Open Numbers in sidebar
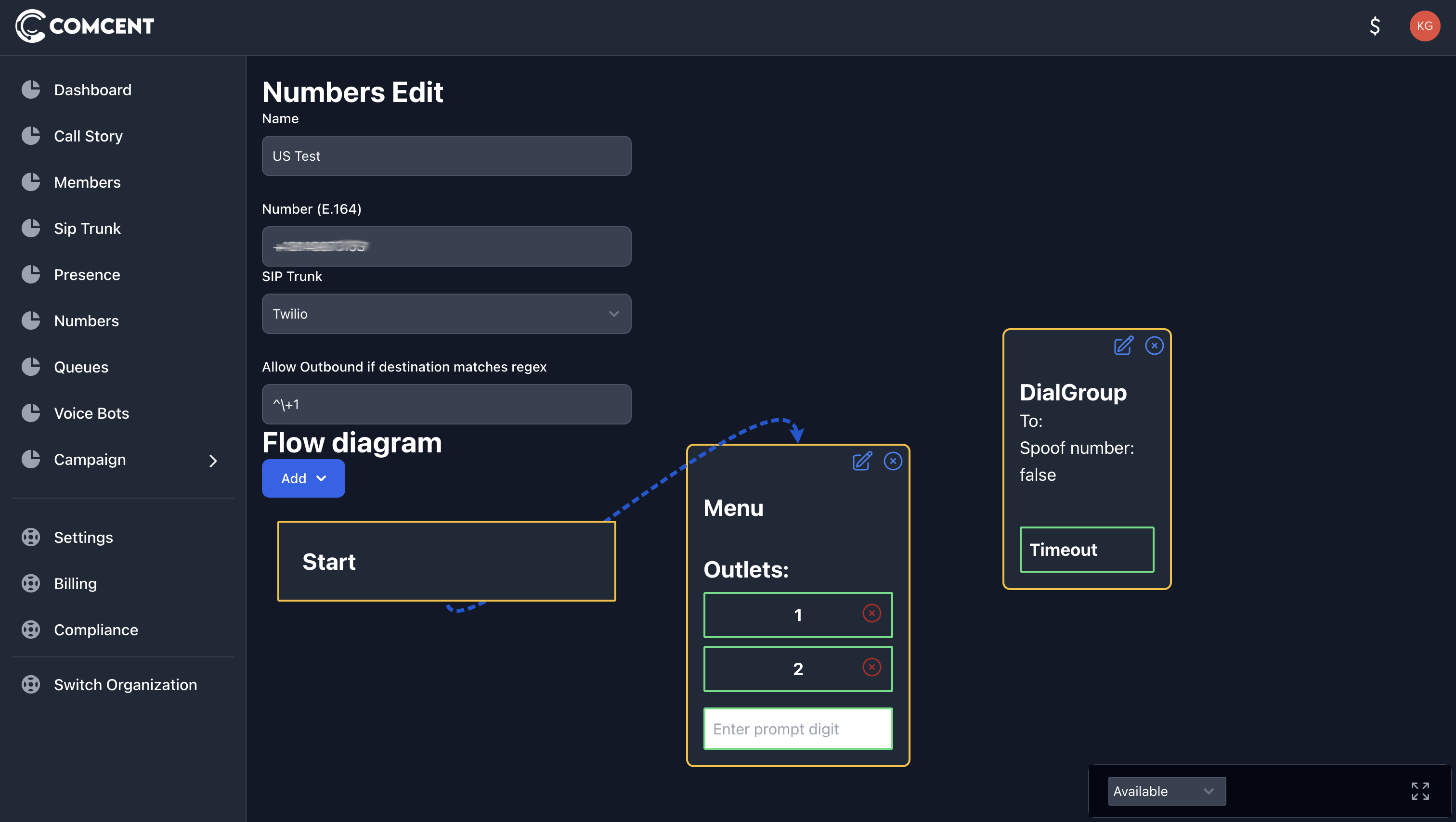The width and height of the screenshot is (1456, 822). pyautogui.click(x=87, y=321)
